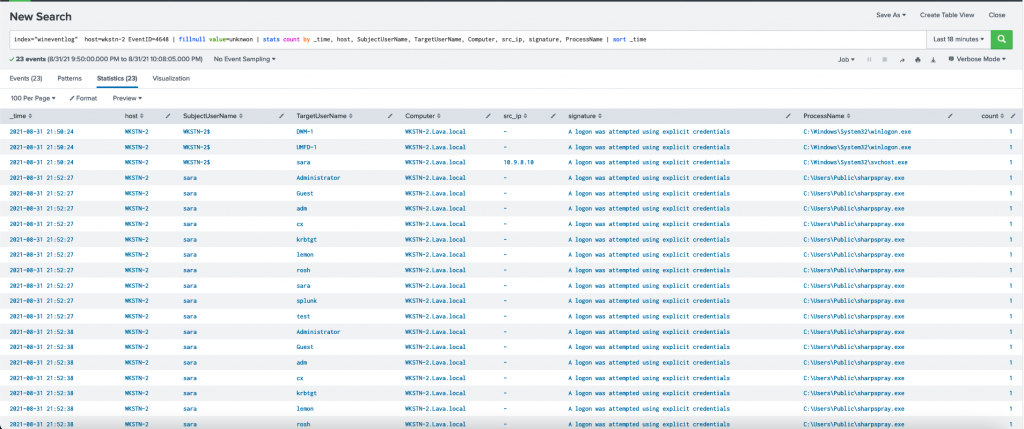Image resolution: width=1024 pixels, height=429 pixels.
Task: Pause the search job
Action: tap(869, 59)
